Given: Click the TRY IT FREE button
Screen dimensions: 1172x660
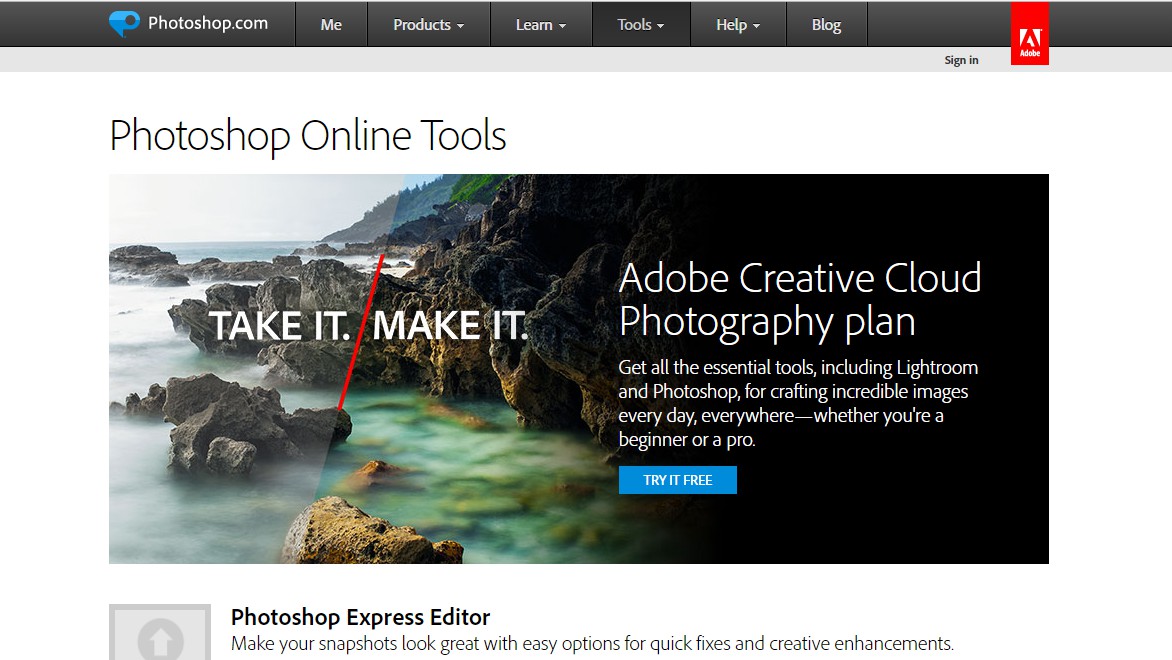Looking at the screenshot, I should tap(678, 480).
